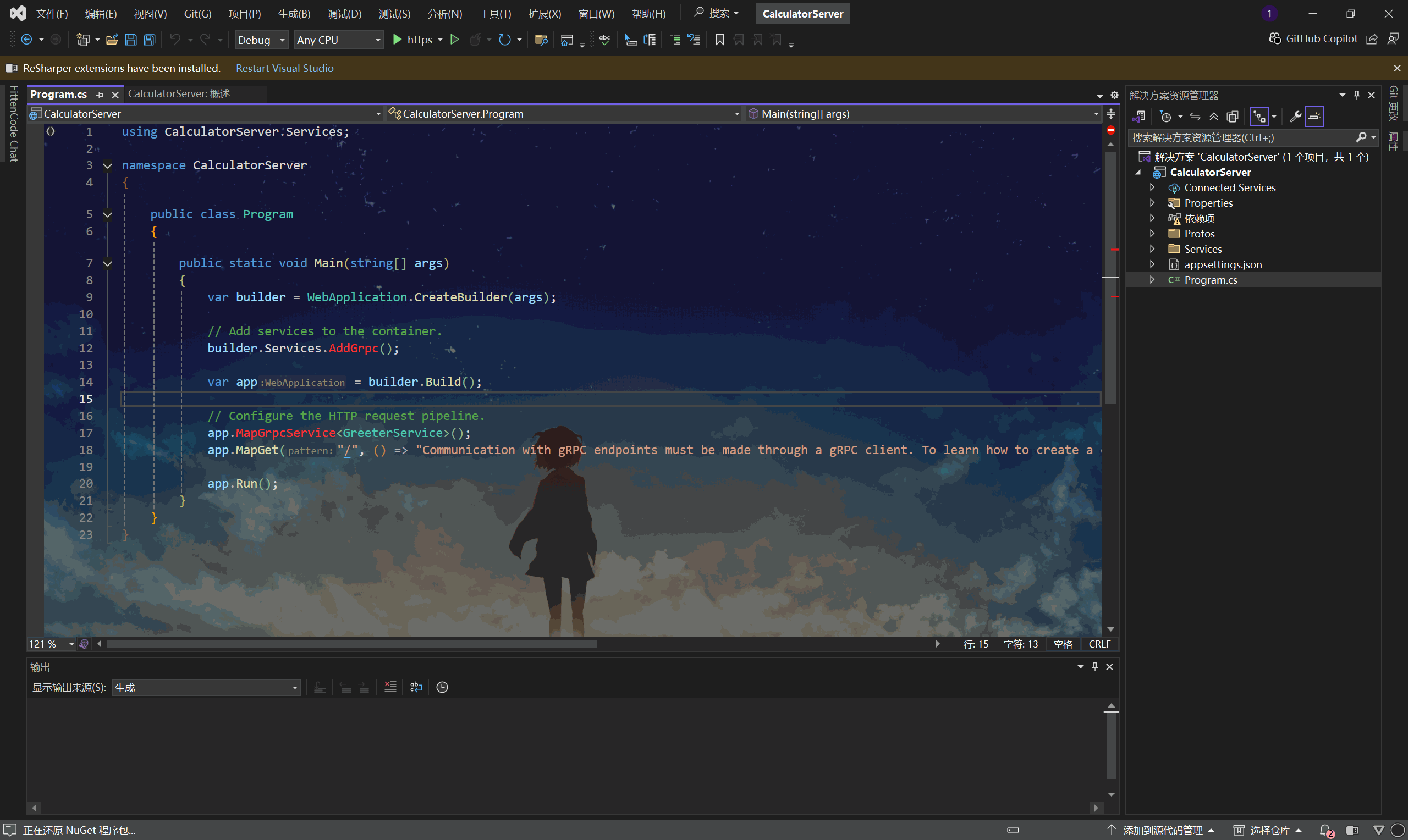Toggle the nested view button in Solution Explorer
The image size is (1408, 840).
pos(1259,117)
